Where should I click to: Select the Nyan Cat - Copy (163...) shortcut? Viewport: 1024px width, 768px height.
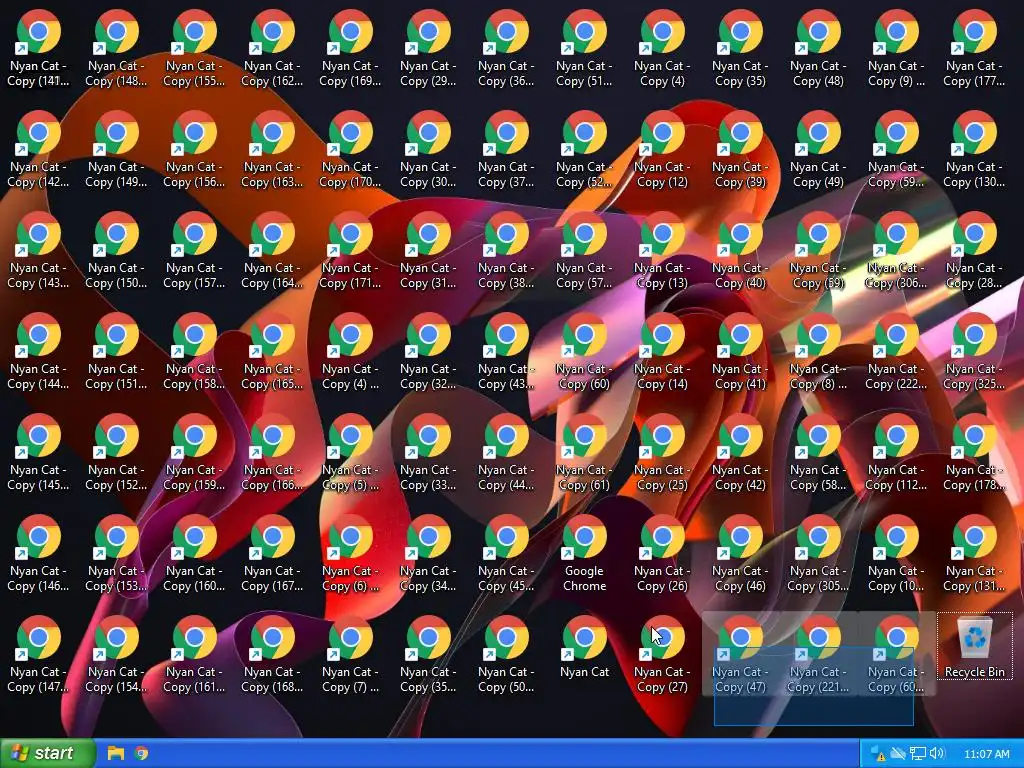[x=272, y=150]
